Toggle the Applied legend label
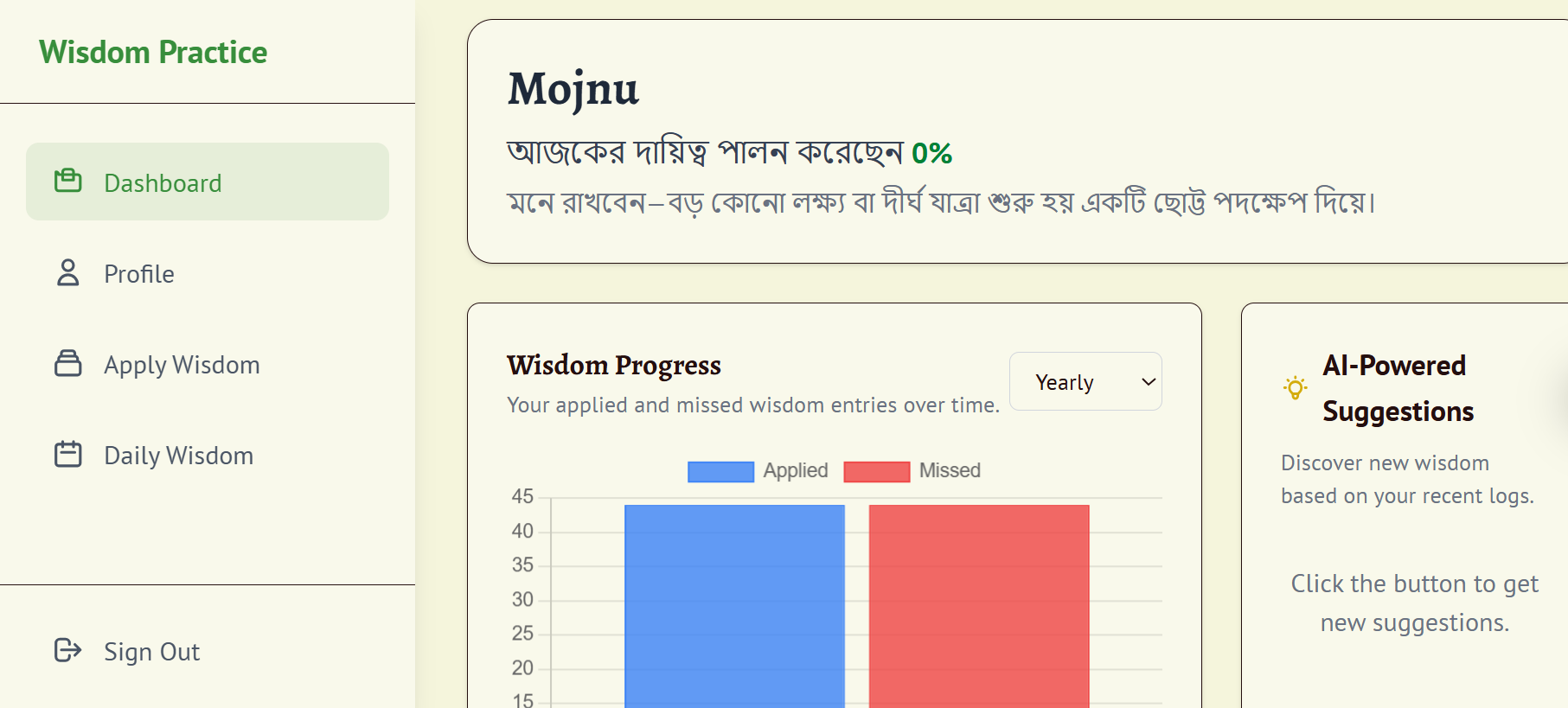This screenshot has height=708, width=1568. 795,471
